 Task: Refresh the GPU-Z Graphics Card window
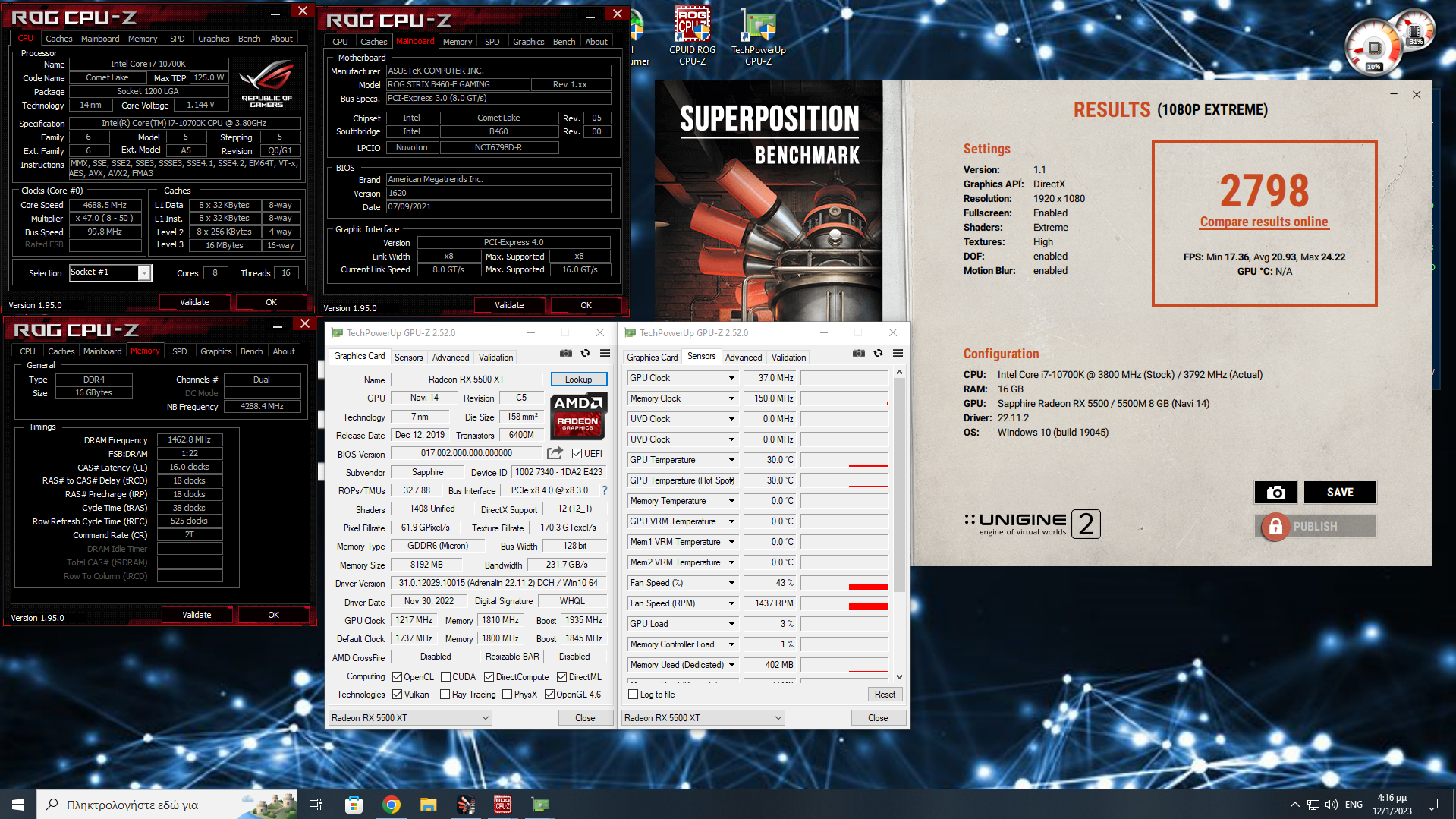click(585, 353)
